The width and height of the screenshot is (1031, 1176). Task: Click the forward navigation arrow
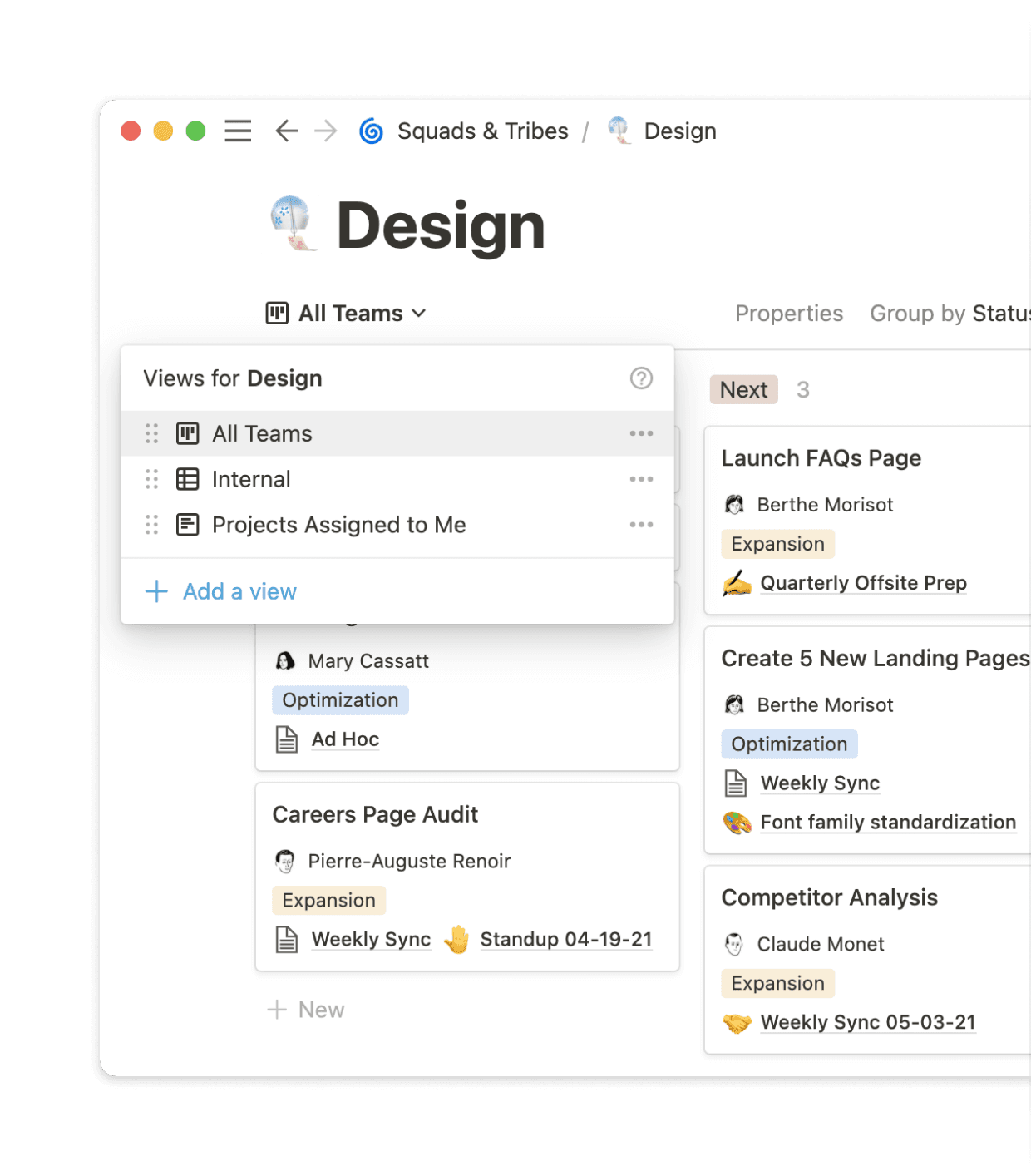(x=326, y=131)
